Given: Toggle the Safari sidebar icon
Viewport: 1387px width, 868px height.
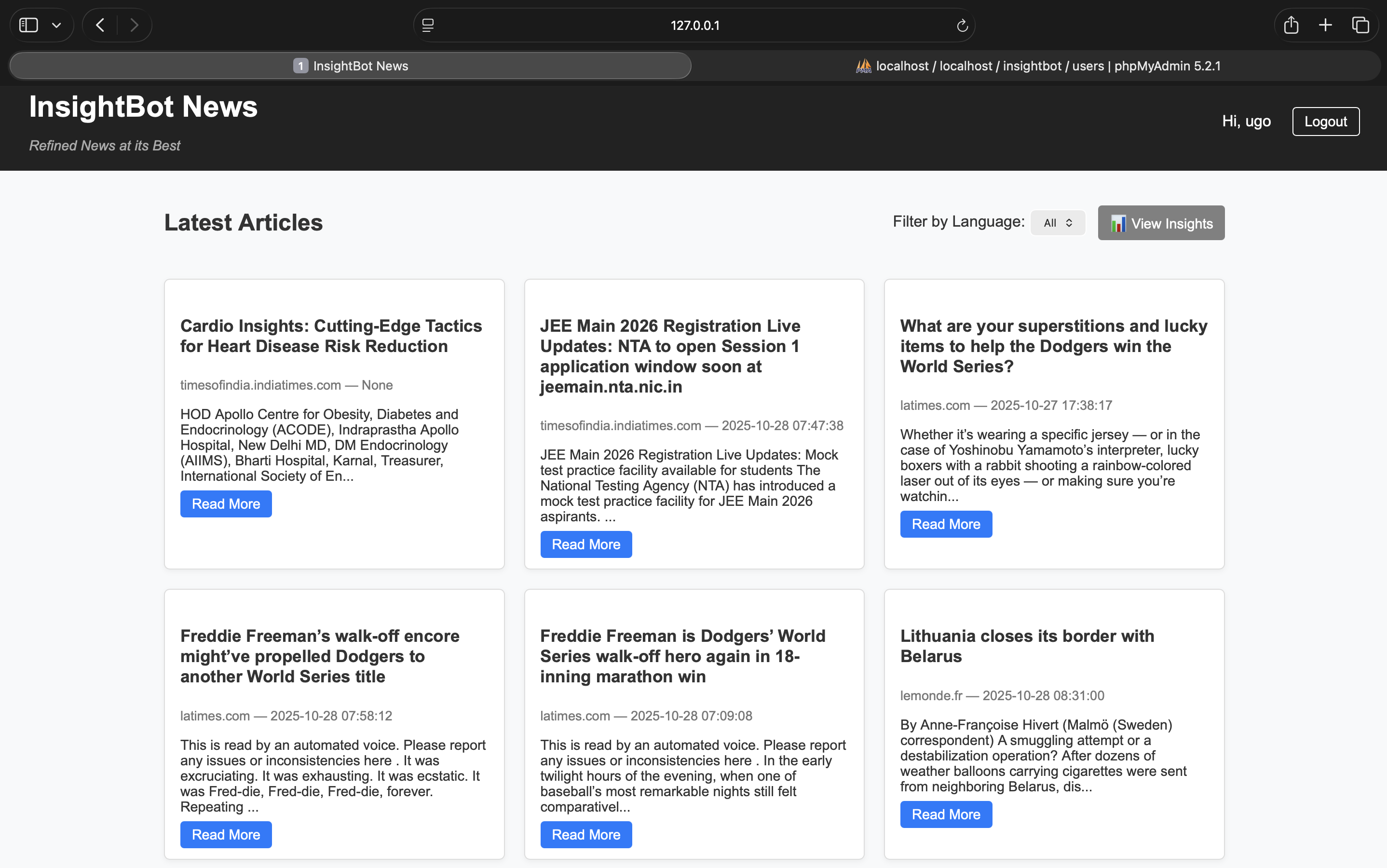Looking at the screenshot, I should [x=29, y=25].
